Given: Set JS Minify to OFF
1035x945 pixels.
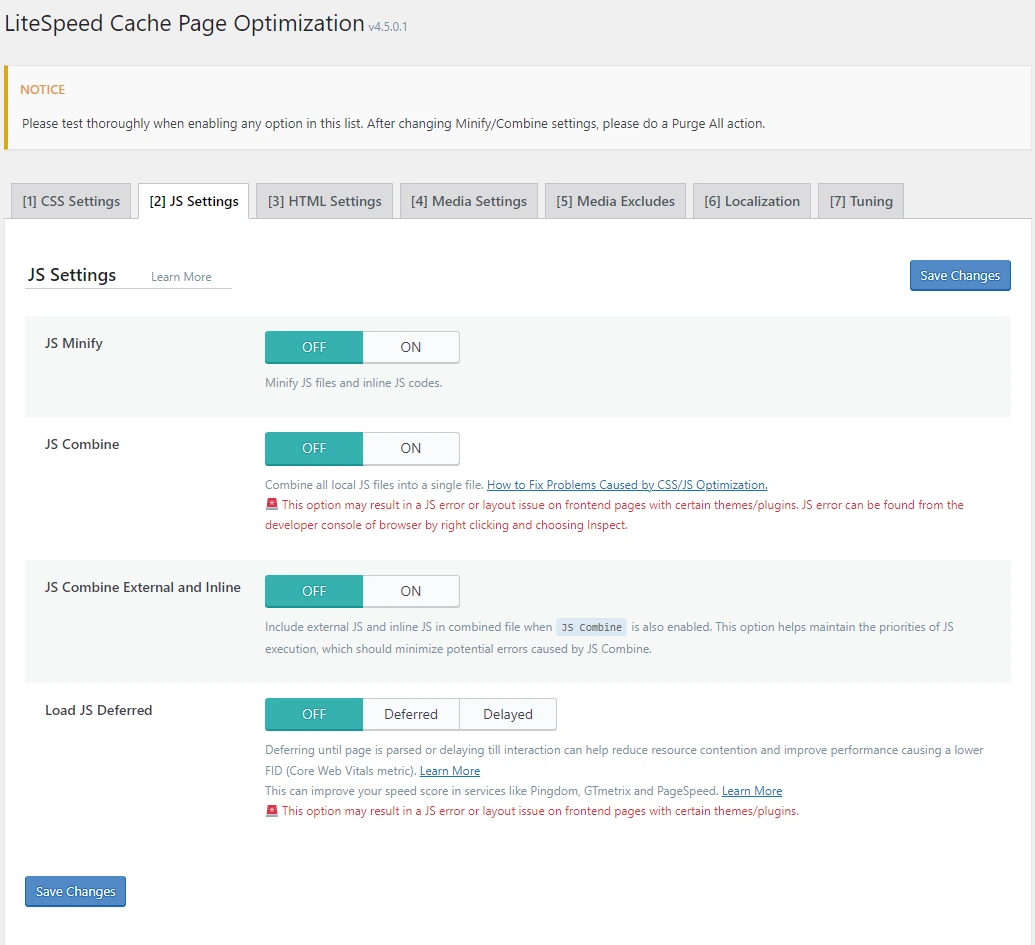Looking at the screenshot, I should [x=314, y=347].
